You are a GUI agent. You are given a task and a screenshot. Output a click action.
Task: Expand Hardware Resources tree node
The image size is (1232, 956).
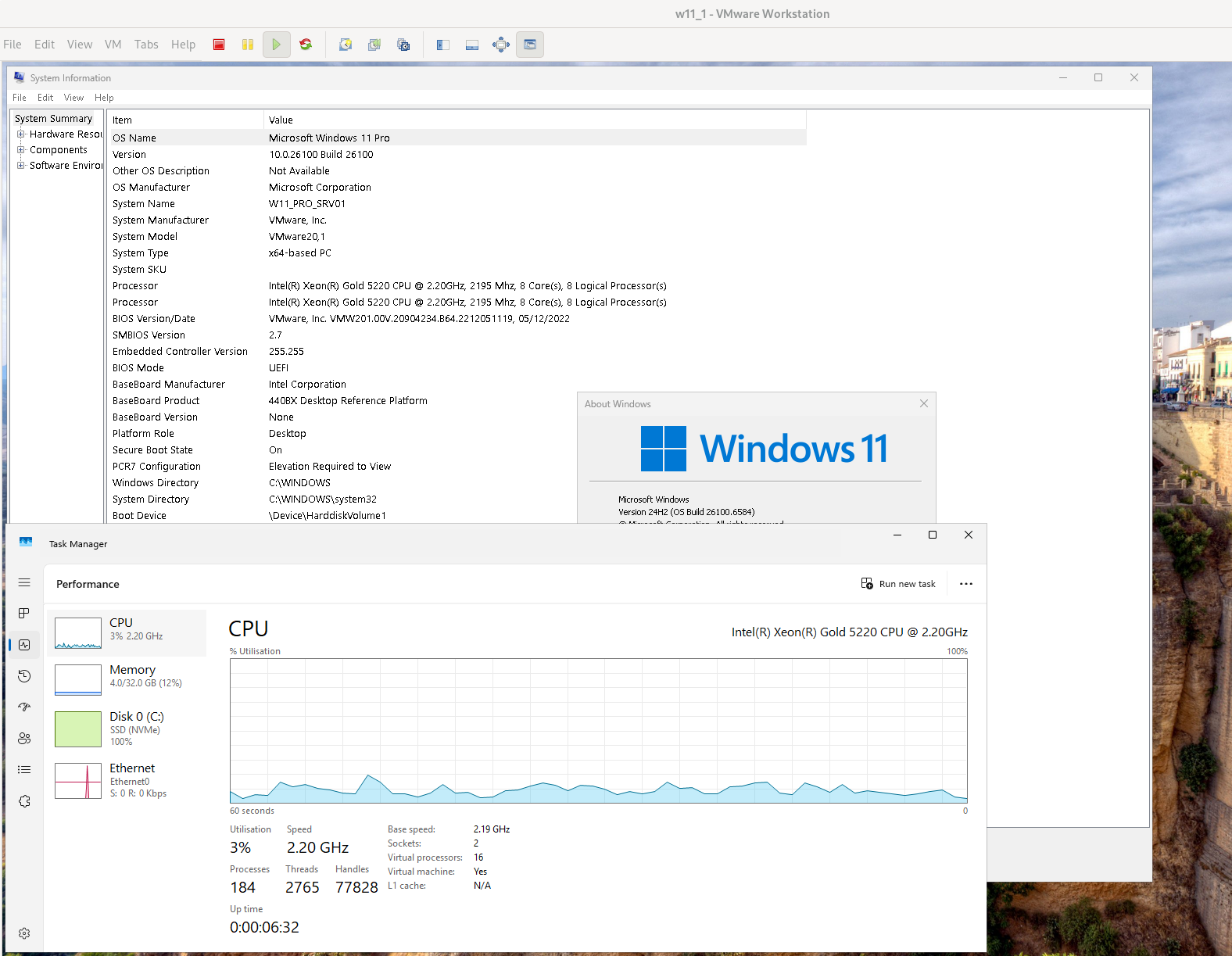21,134
